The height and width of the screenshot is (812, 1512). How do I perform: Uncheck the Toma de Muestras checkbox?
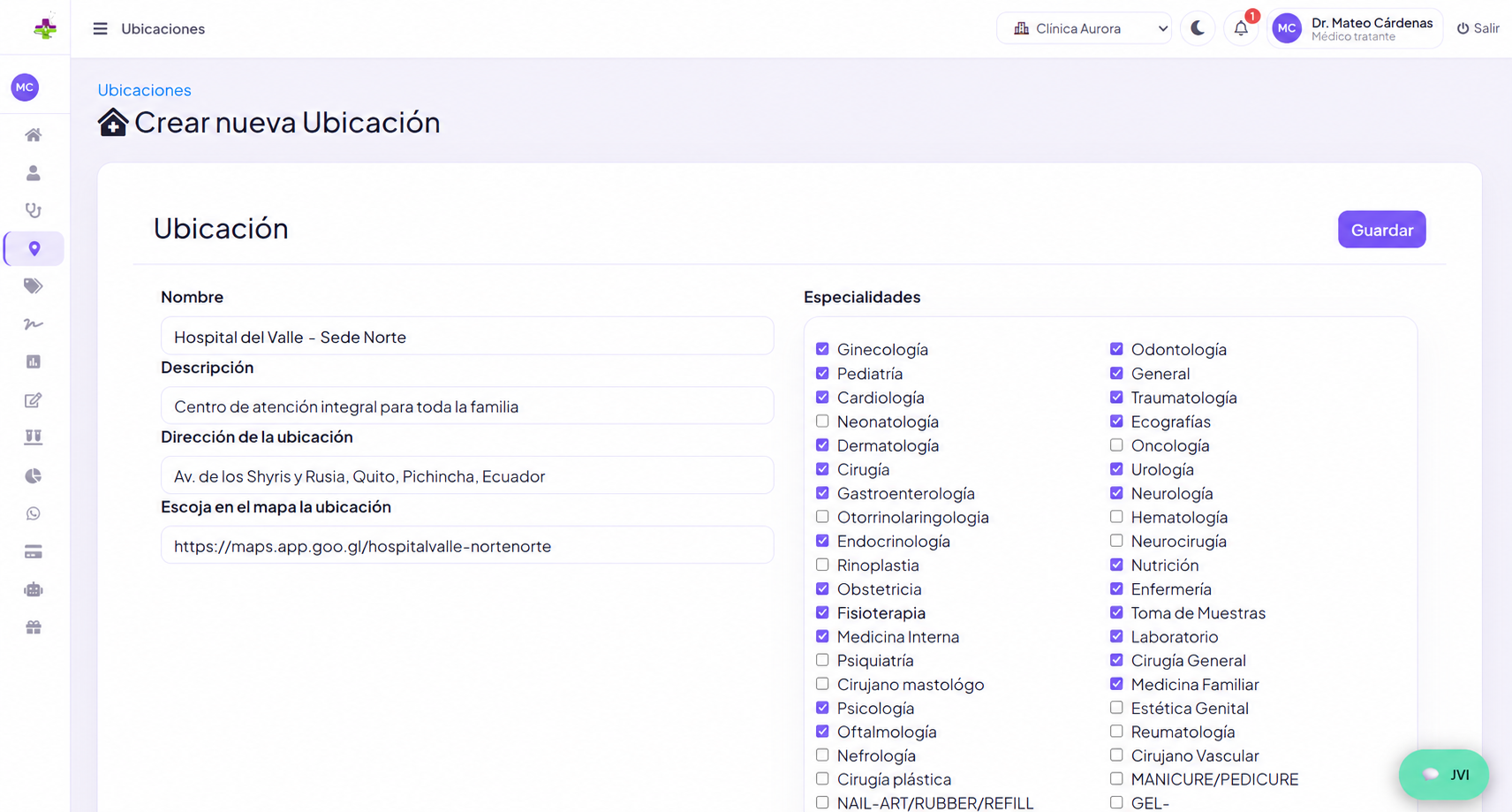1116,612
